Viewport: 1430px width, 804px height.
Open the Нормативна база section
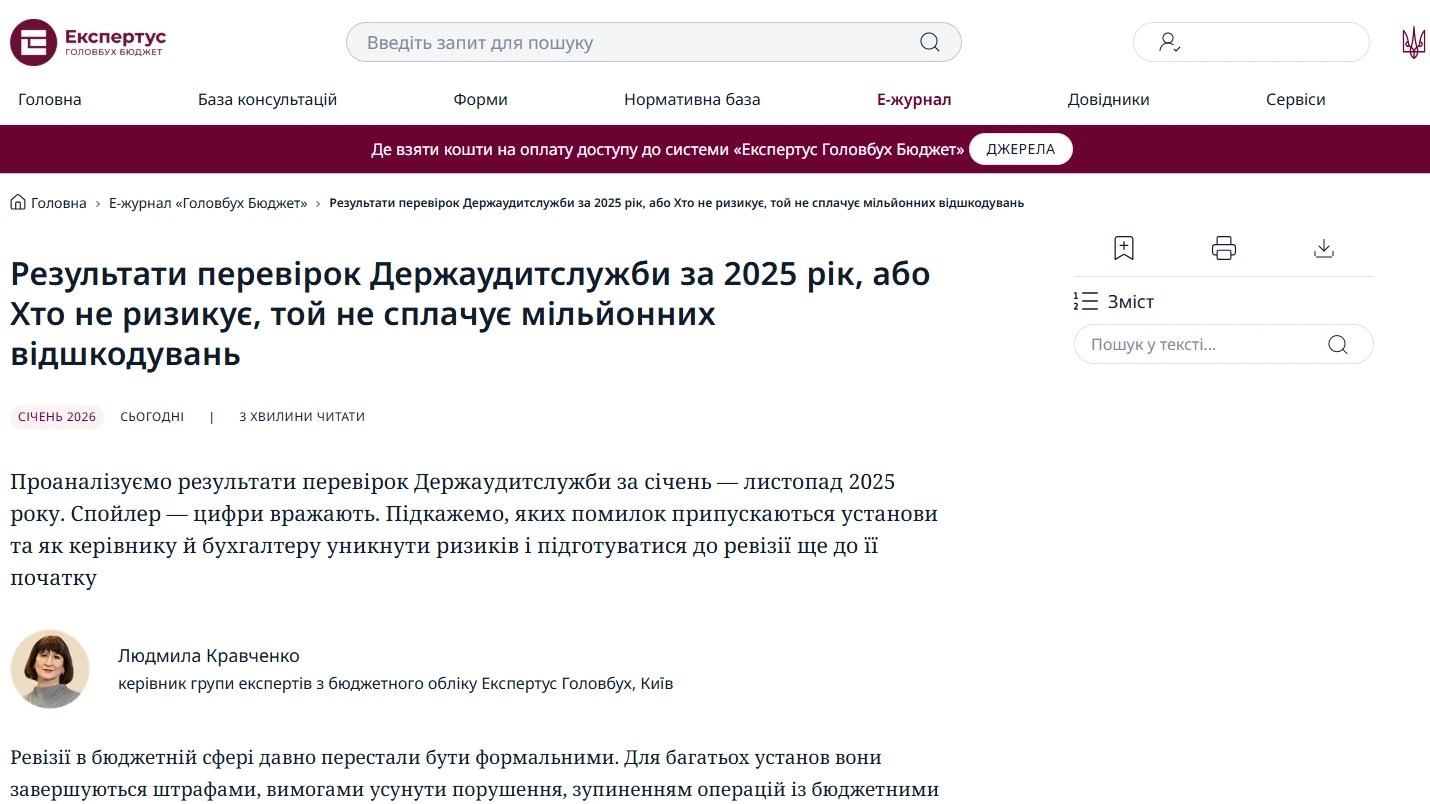692,99
